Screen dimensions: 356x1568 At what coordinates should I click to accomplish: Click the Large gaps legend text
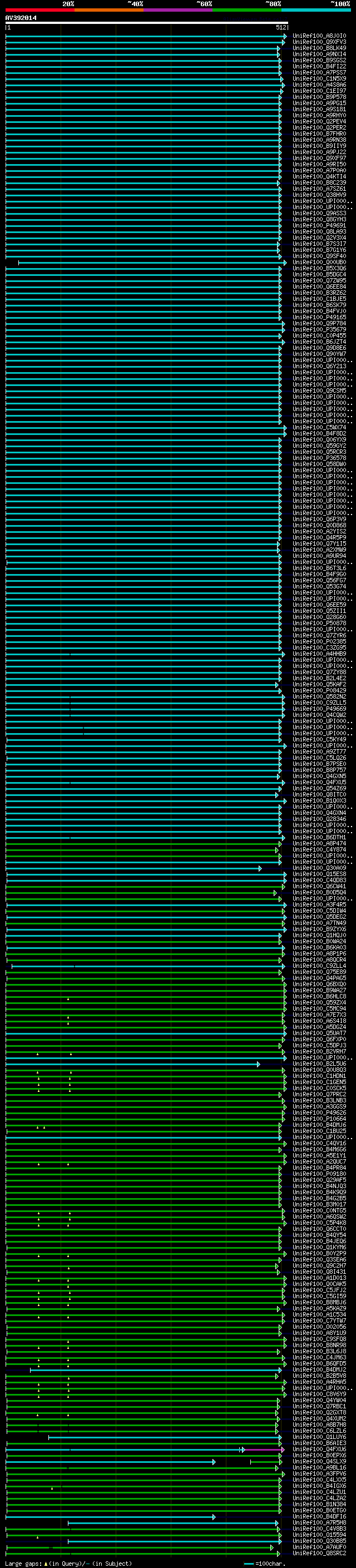click(x=23, y=1563)
